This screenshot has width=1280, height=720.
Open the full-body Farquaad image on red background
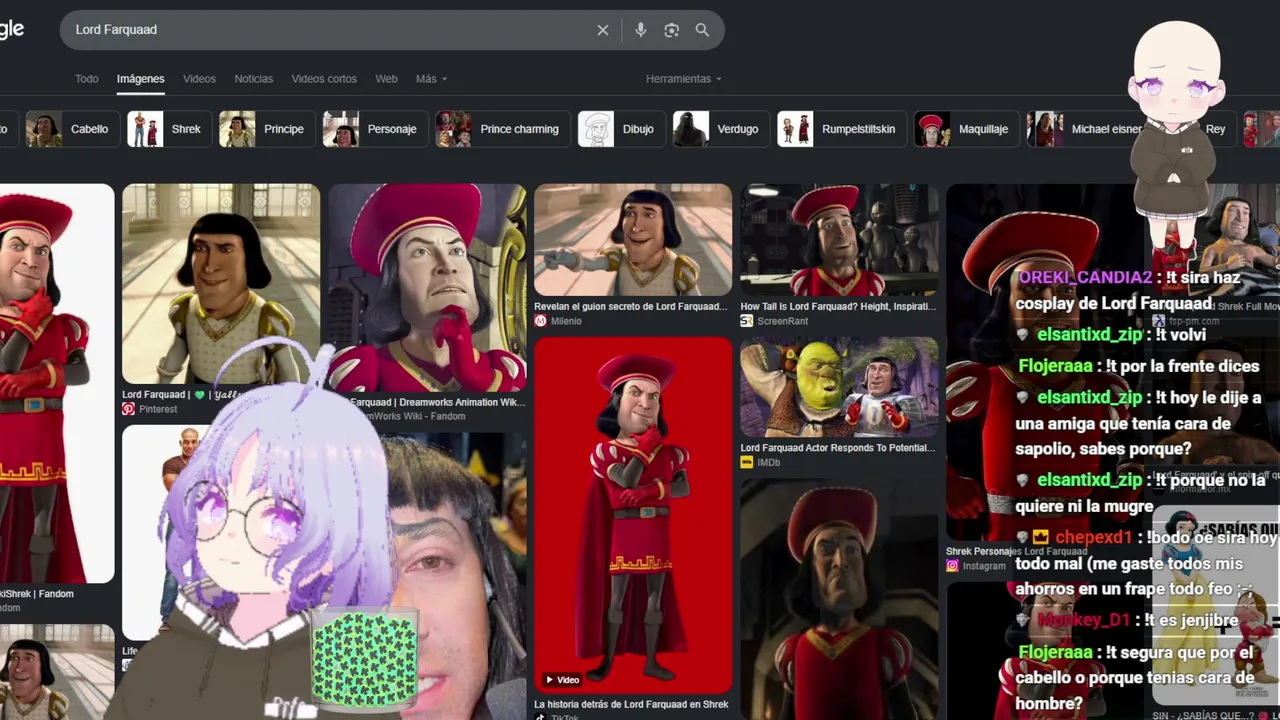[633, 514]
